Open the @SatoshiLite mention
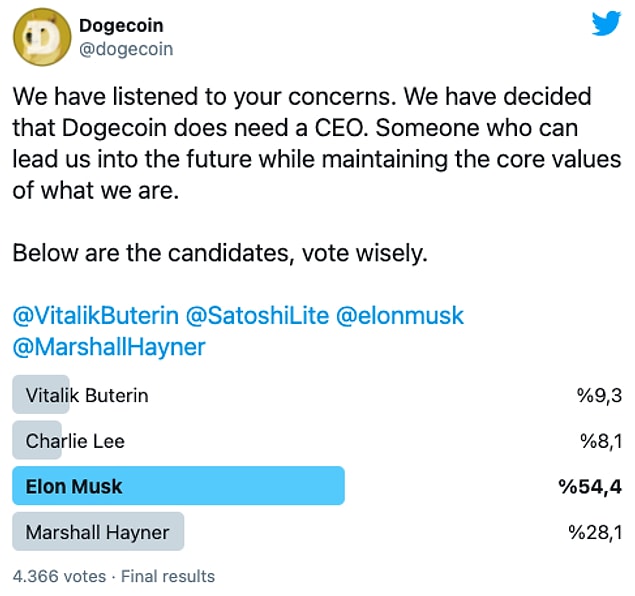This screenshot has width=635, height=596. click(x=257, y=315)
